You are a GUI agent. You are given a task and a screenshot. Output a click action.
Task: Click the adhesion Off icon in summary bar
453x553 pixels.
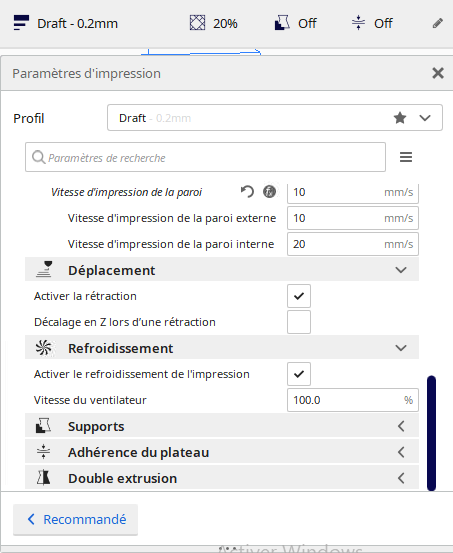pos(358,23)
